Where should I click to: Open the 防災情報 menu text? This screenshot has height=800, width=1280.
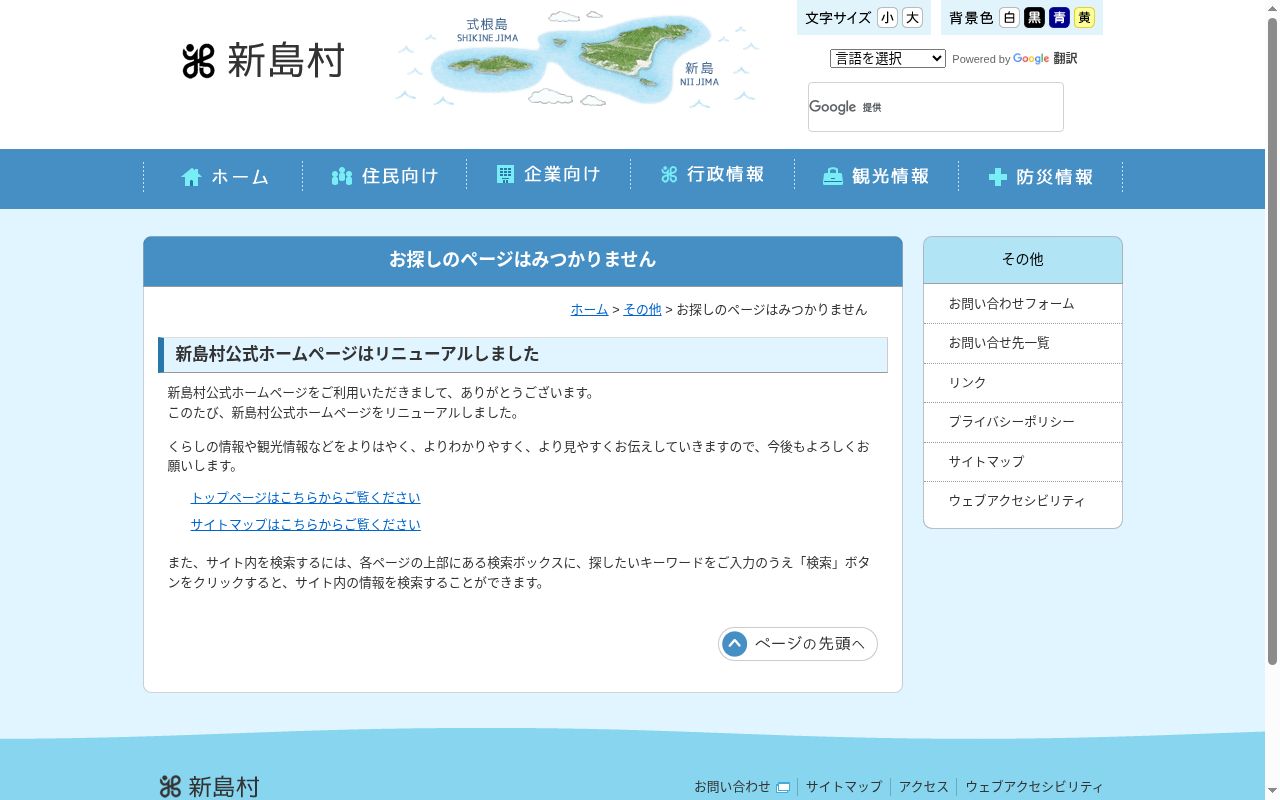pos(1055,177)
